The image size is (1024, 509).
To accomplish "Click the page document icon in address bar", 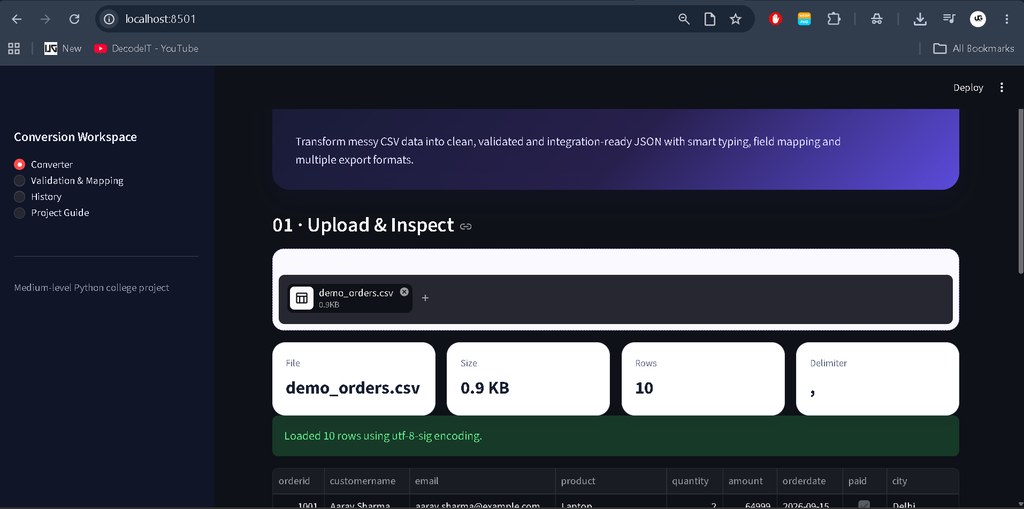I will tap(709, 19).
